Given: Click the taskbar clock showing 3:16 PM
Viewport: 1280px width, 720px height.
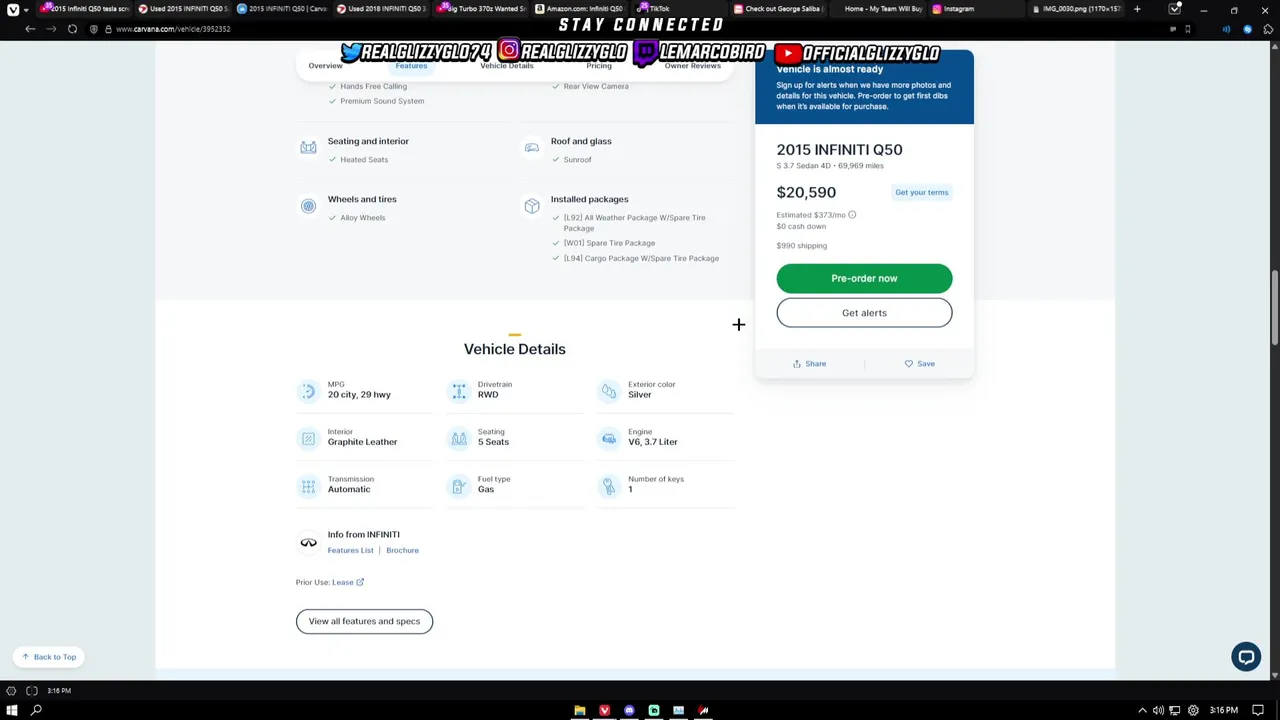Looking at the screenshot, I should (x=1223, y=710).
